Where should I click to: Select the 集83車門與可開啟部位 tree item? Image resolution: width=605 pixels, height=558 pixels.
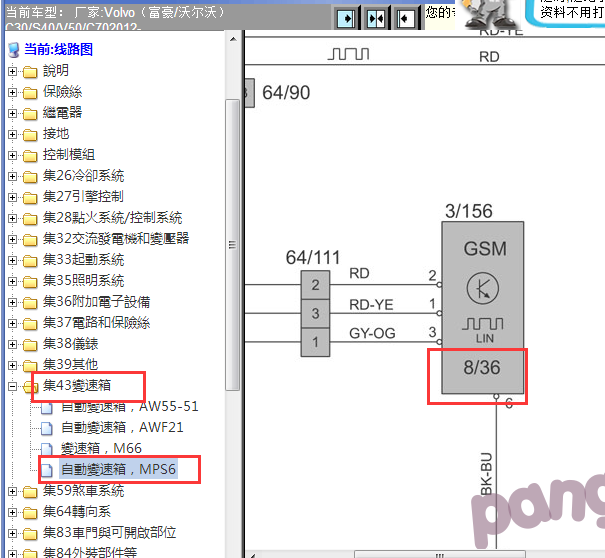[110, 533]
